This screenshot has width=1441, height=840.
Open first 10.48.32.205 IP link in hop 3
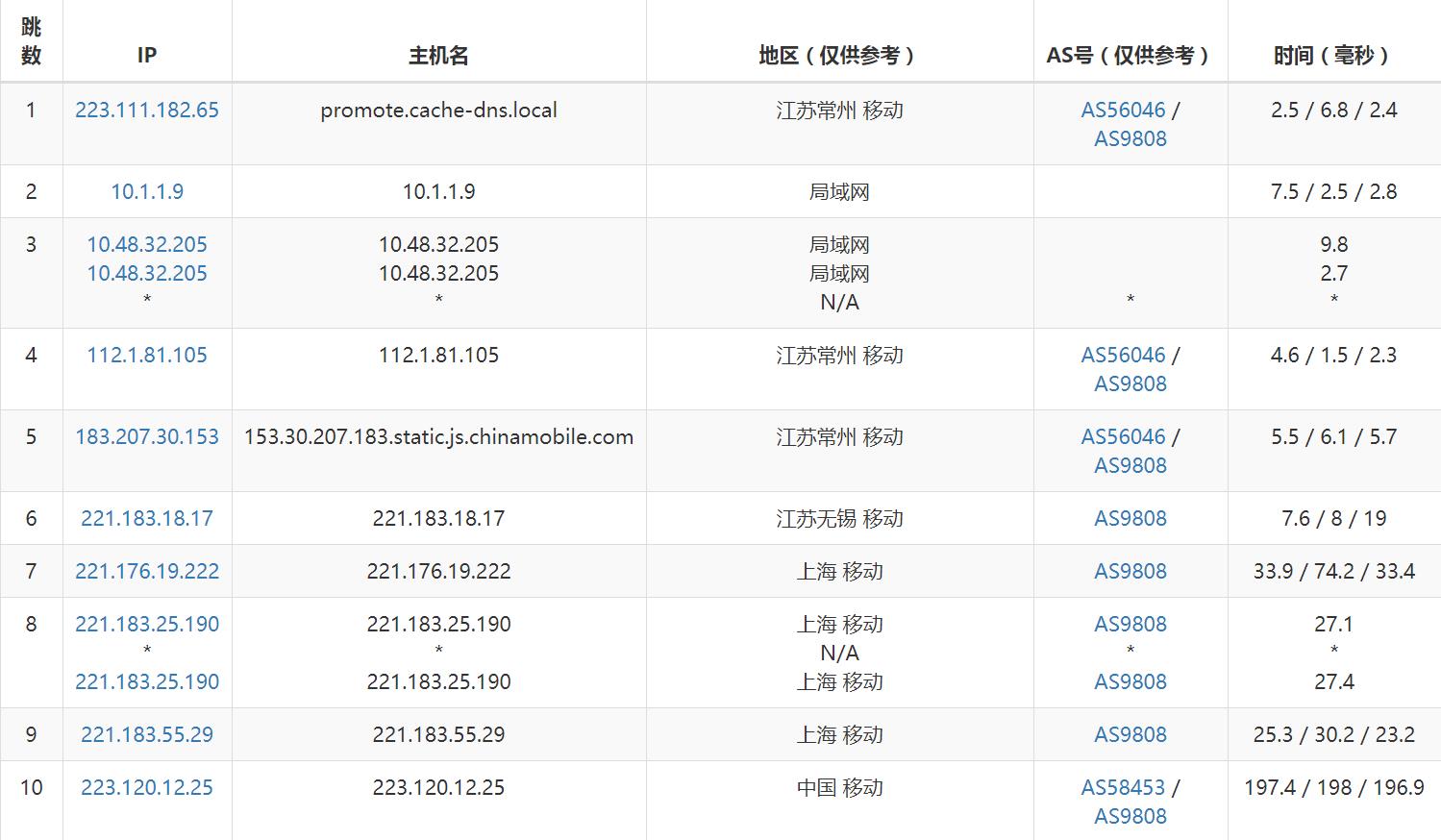click(x=147, y=244)
